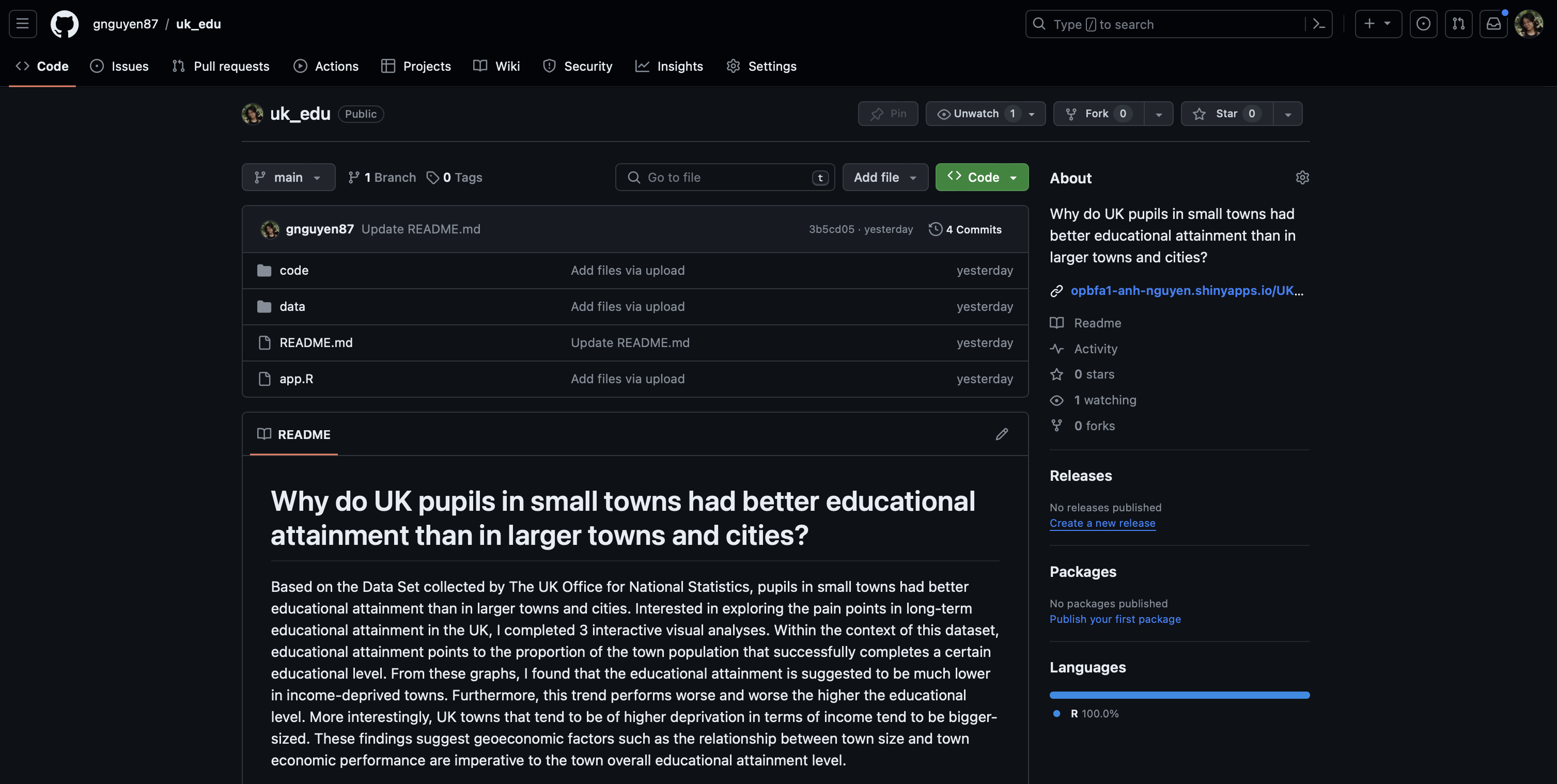Click the GitHub Octocat logo
The height and width of the screenshot is (784, 1557).
pos(64,24)
